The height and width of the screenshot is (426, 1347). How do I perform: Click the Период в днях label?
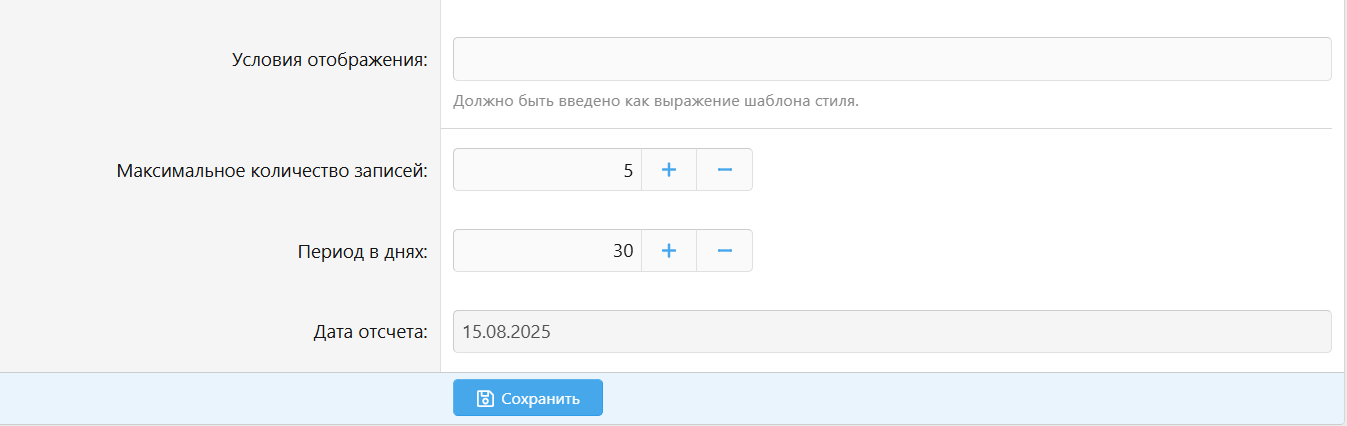click(x=362, y=251)
